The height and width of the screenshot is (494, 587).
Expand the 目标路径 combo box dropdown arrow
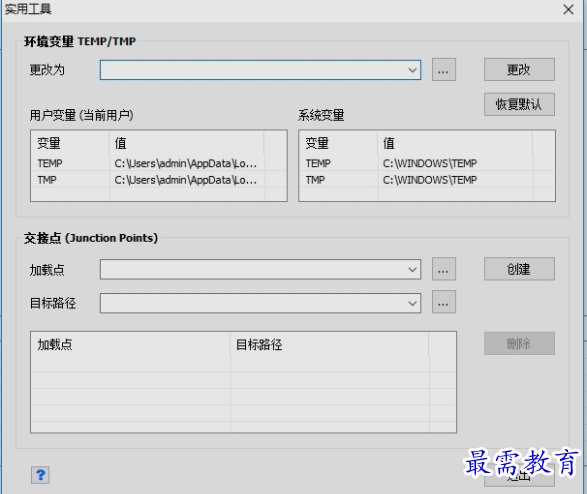coord(413,303)
